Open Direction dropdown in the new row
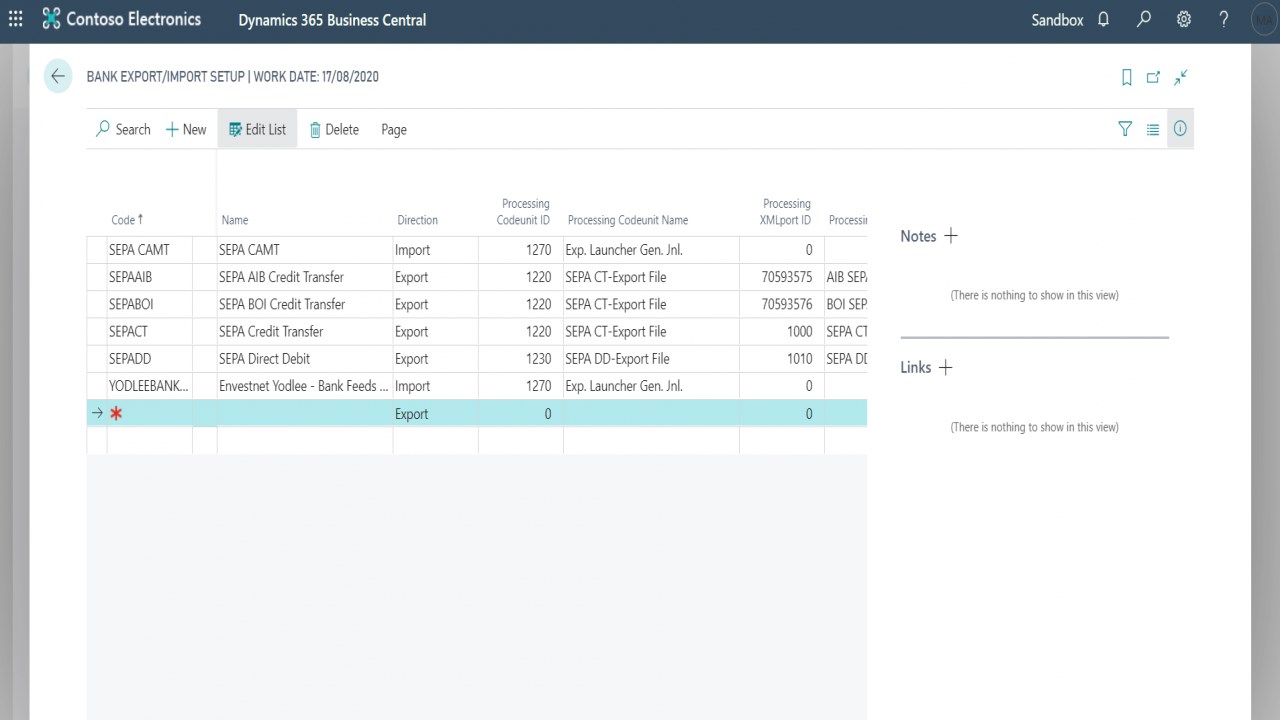 pyautogui.click(x=435, y=413)
